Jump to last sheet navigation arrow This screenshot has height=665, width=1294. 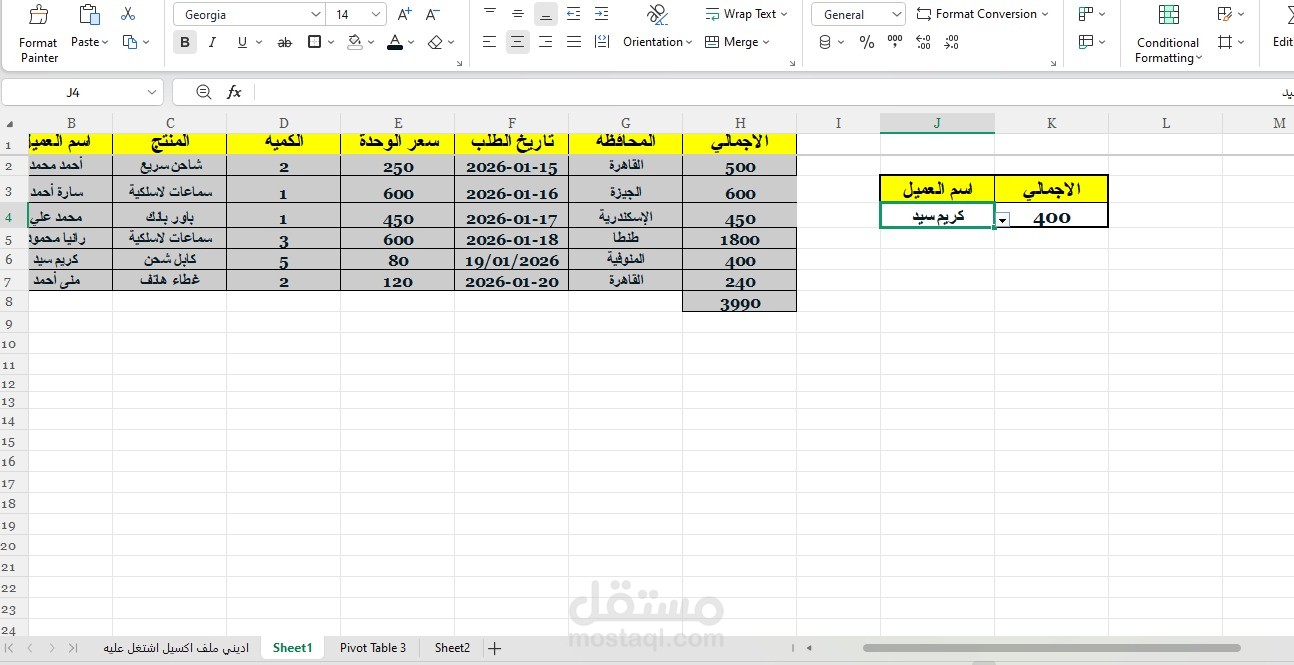(73, 648)
